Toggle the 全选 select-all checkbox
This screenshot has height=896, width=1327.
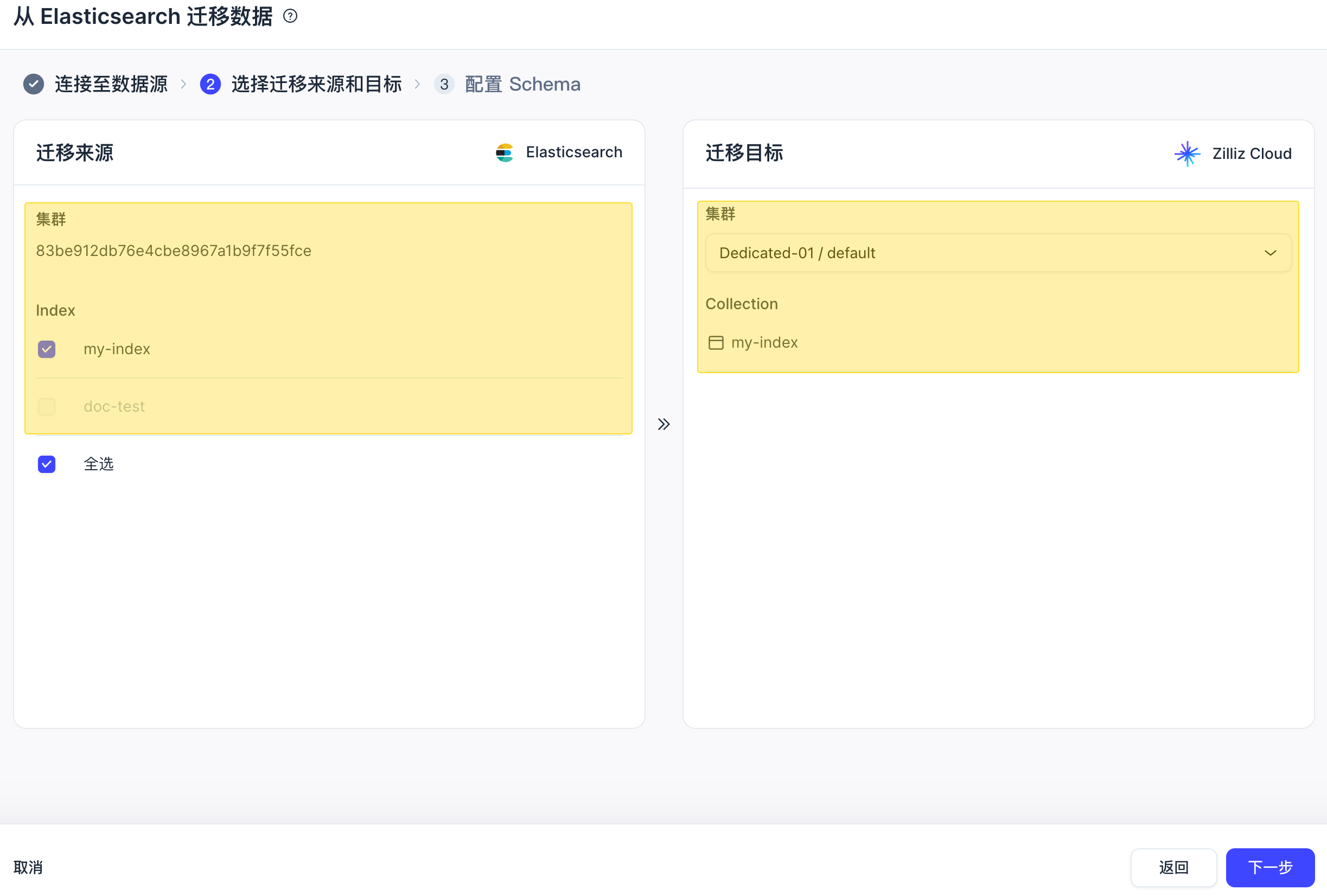(x=47, y=464)
